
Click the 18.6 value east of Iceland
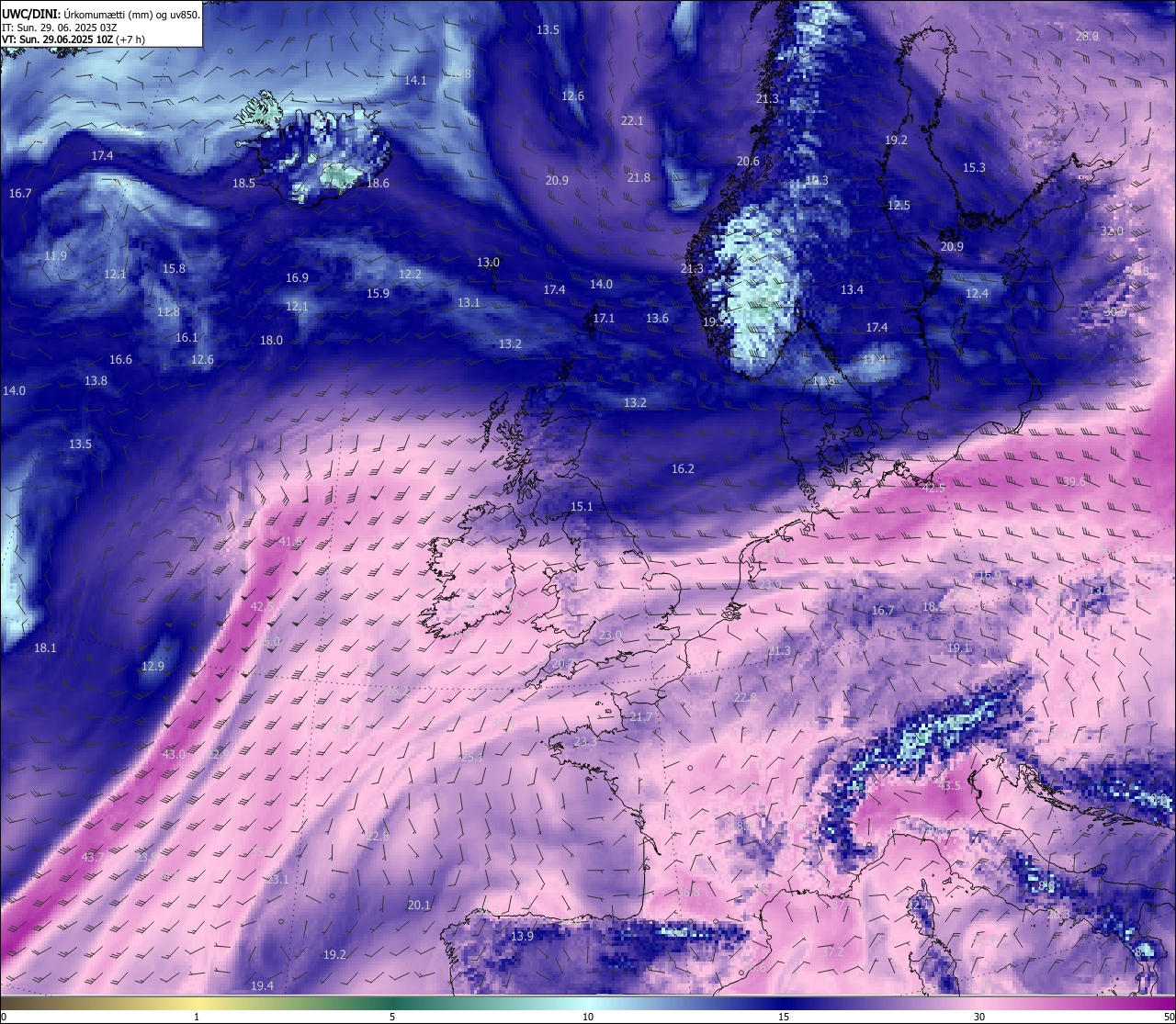pyautogui.click(x=378, y=183)
